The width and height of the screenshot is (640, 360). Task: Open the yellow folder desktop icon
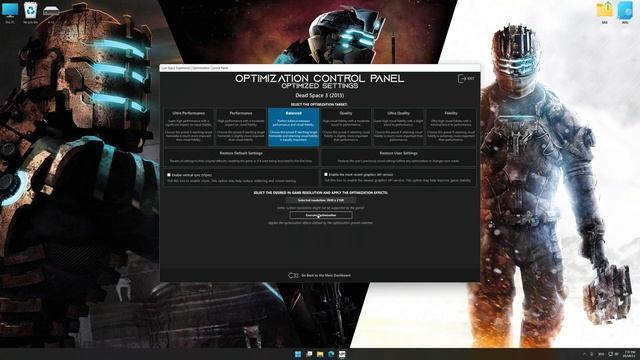pyautogui.click(x=604, y=12)
